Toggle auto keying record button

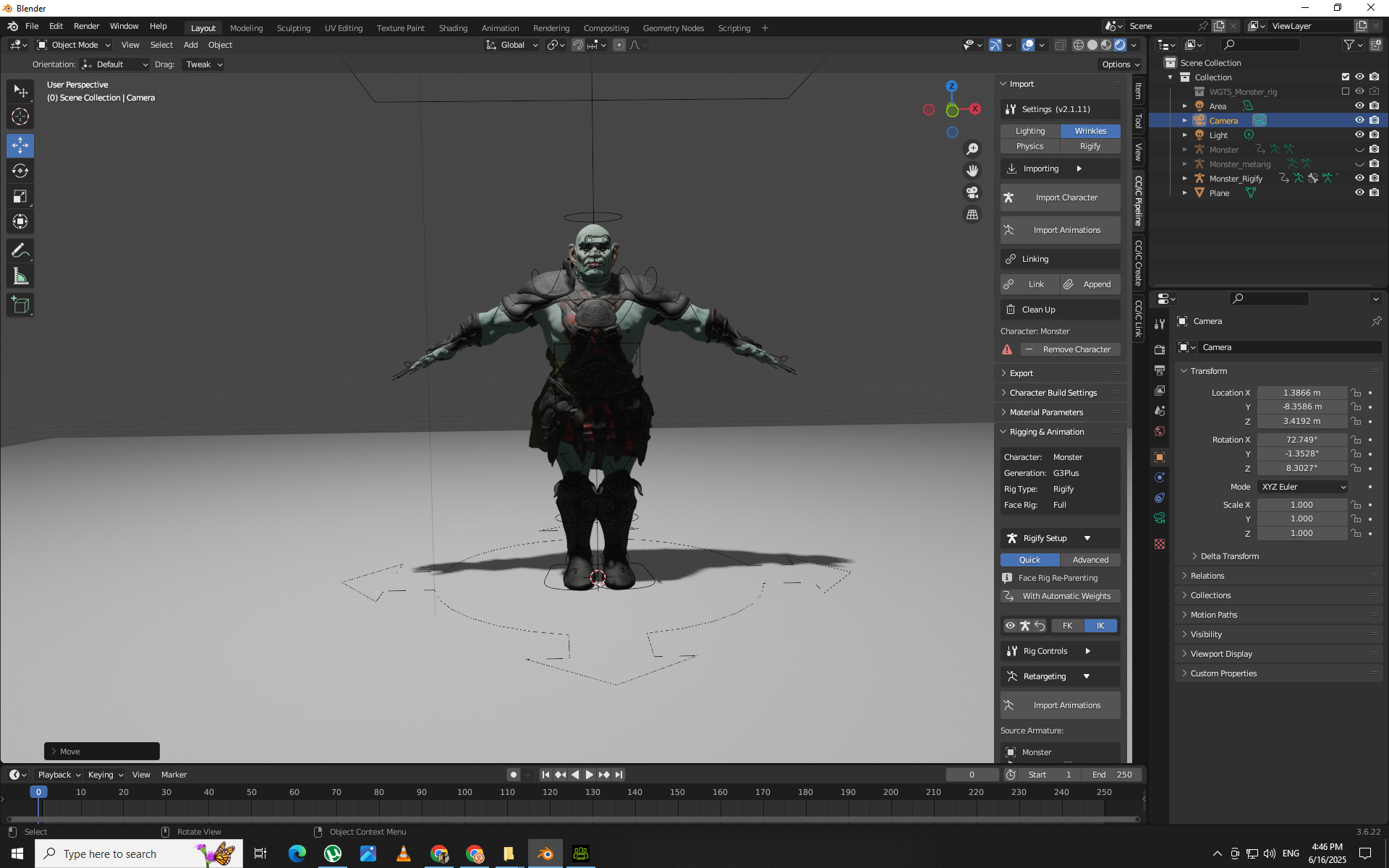pyautogui.click(x=514, y=775)
